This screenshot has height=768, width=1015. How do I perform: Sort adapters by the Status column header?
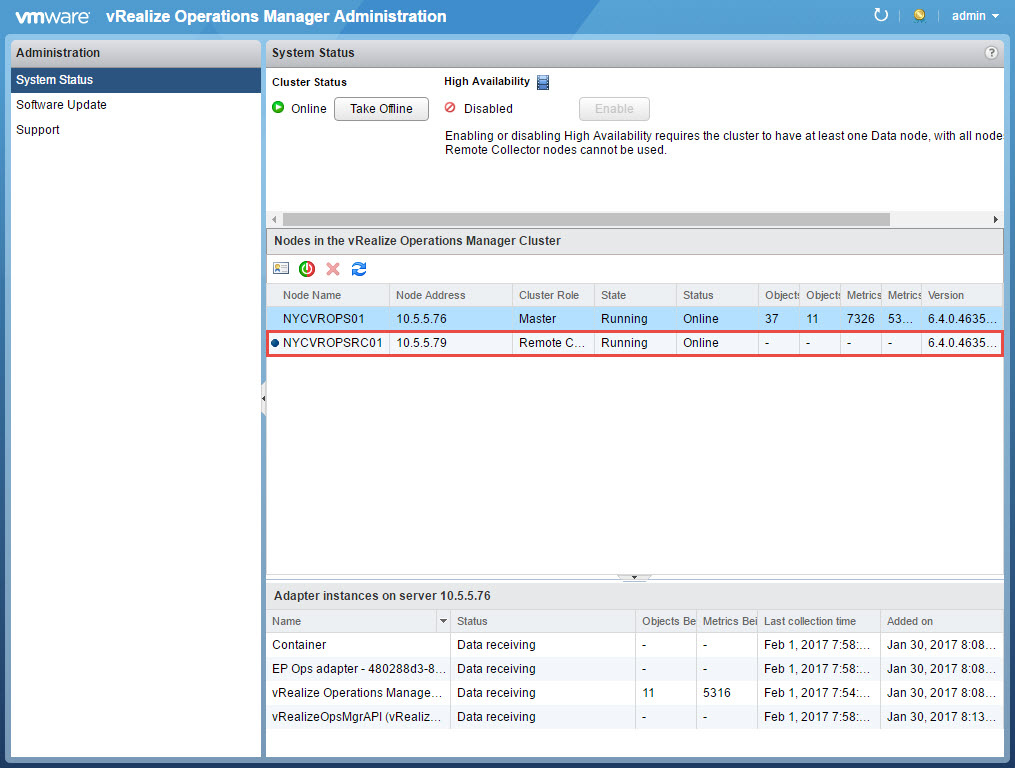pyautogui.click(x=542, y=621)
